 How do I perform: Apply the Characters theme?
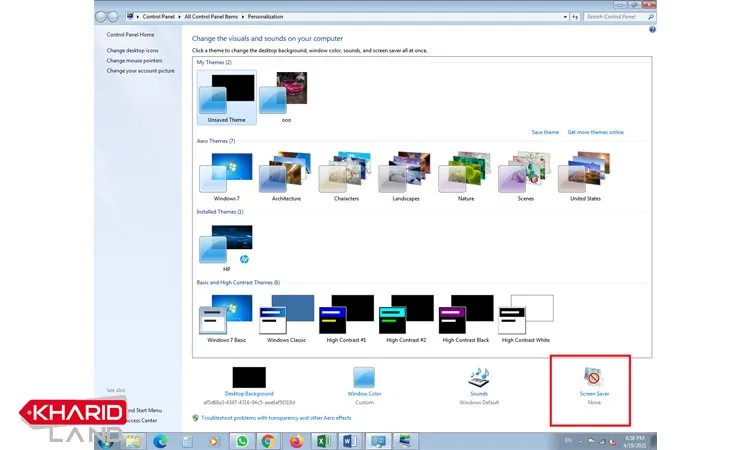click(x=346, y=177)
